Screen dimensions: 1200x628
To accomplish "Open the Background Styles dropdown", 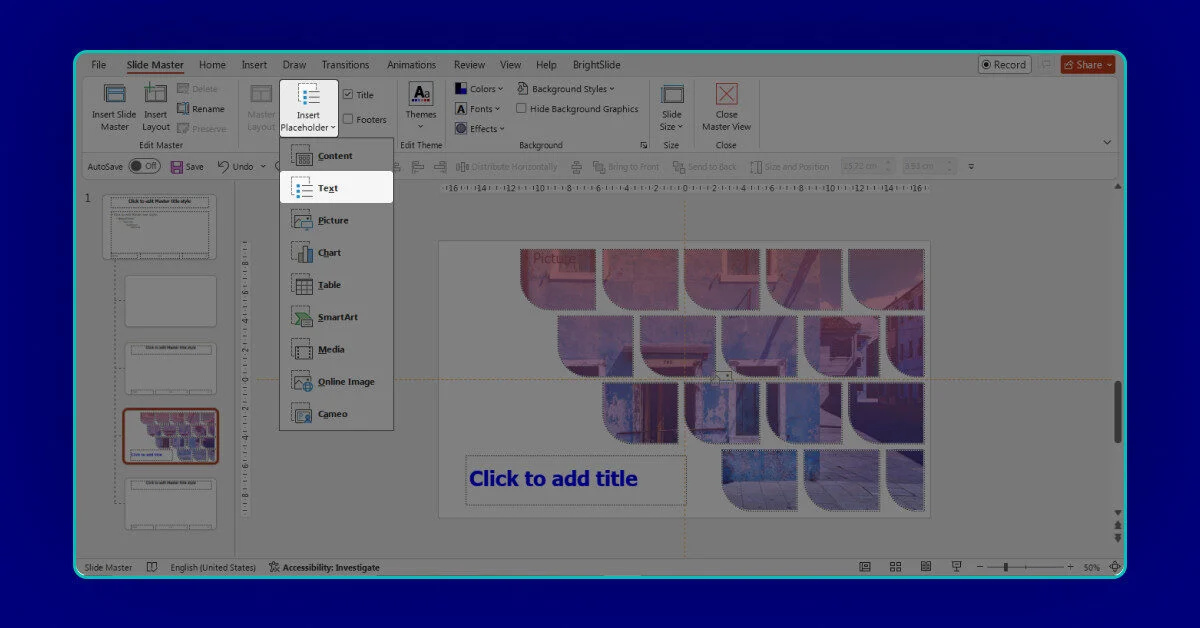I will click(566, 89).
